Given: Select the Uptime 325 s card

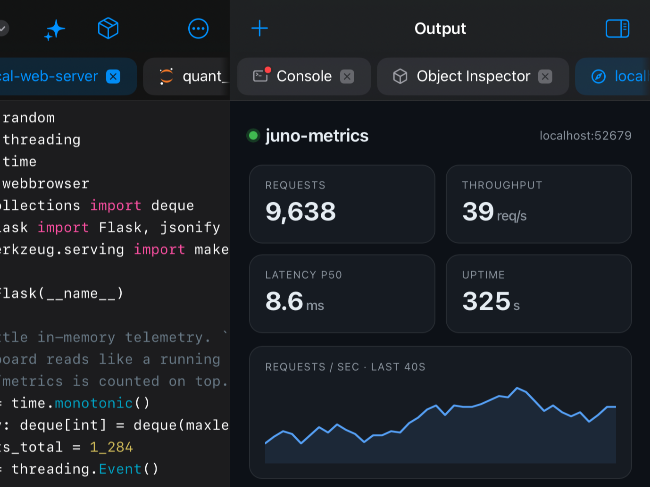Looking at the screenshot, I should coord(538,294).
